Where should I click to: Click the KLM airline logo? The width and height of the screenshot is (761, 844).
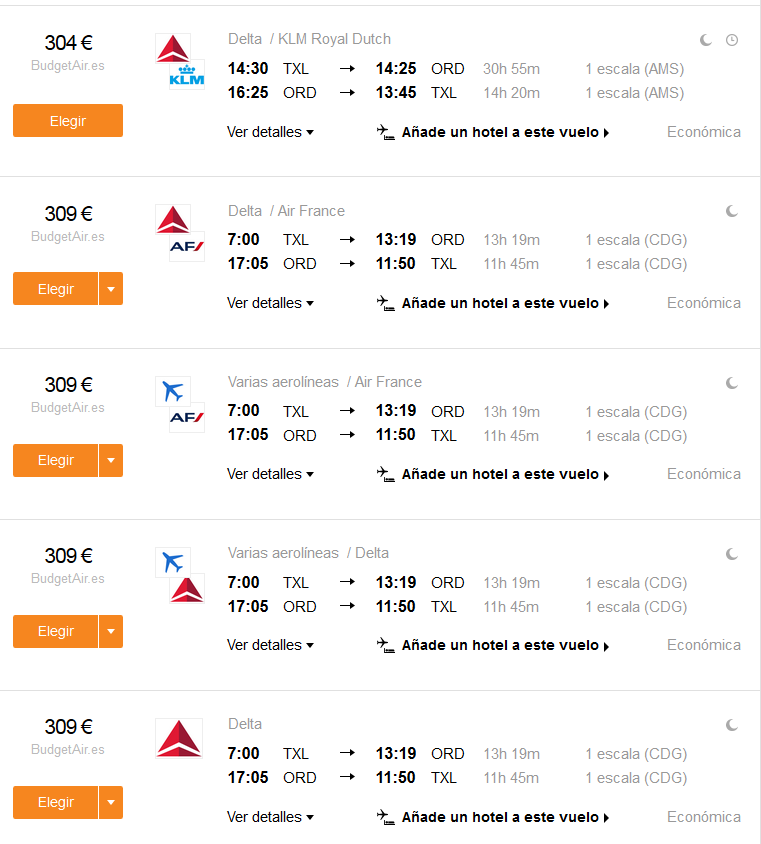pyautogui.click(x=187, y=75)
